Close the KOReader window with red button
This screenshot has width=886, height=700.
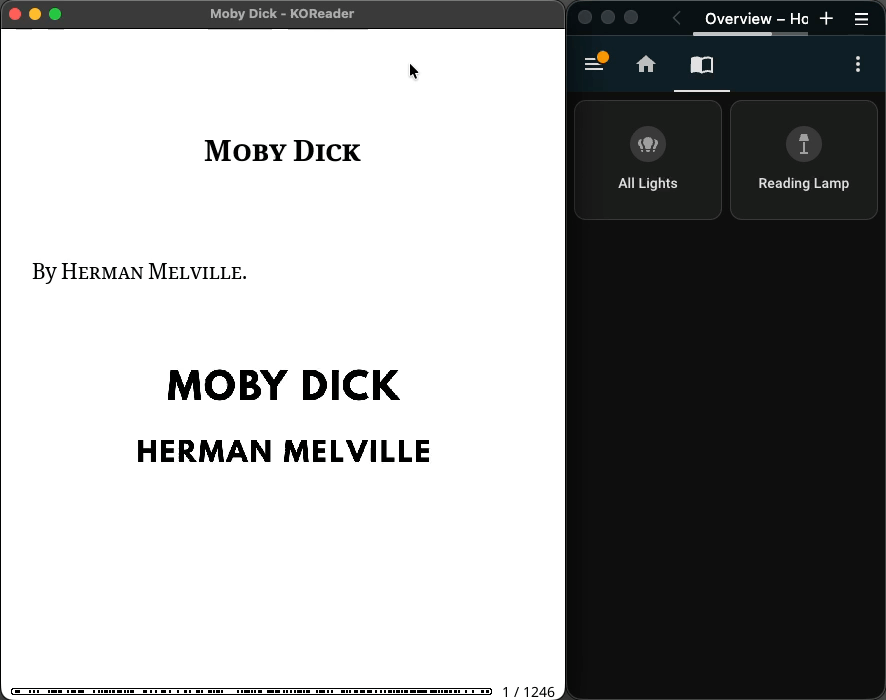[x=15, y=14]
